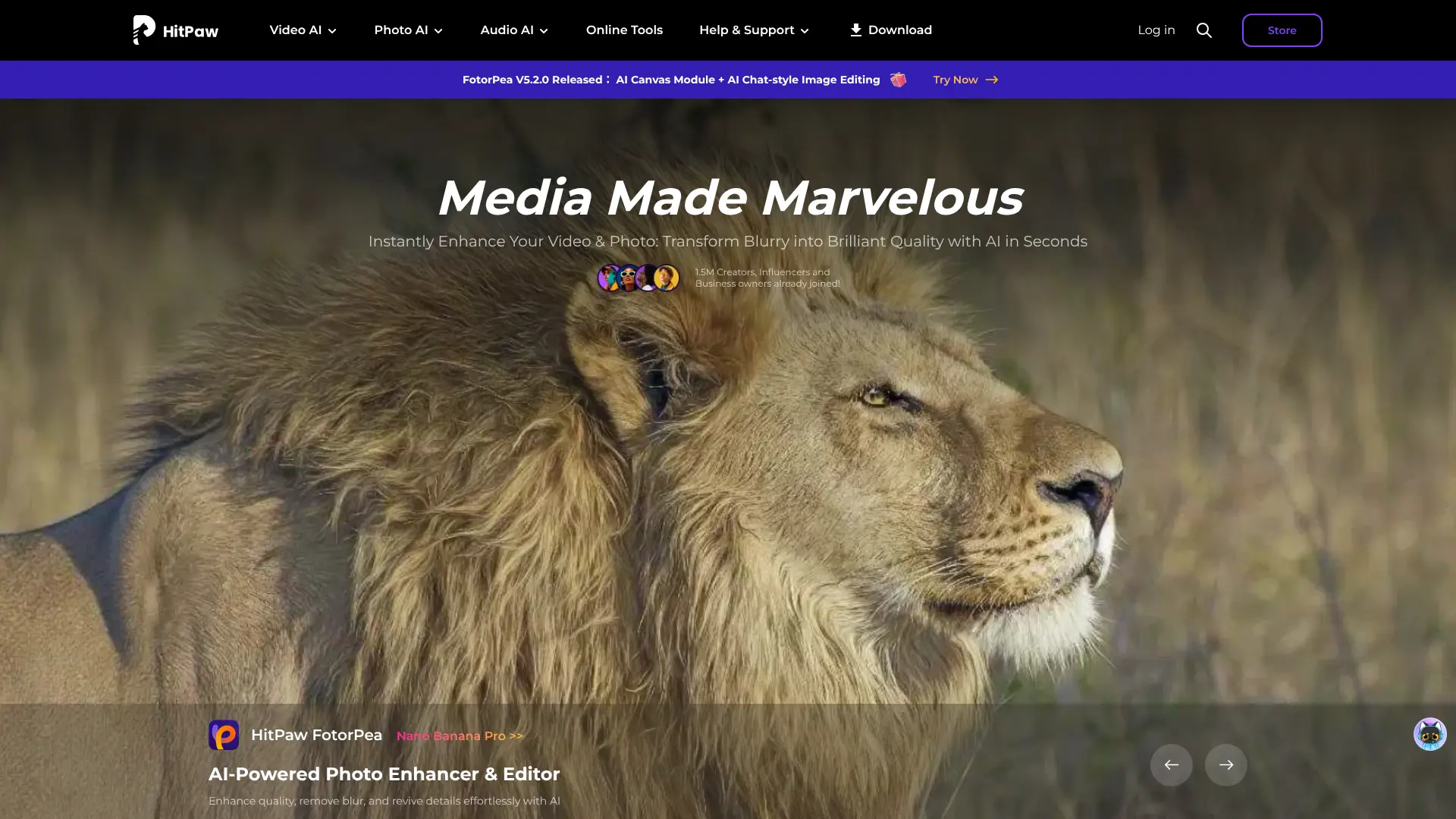The width and height of the screenshot is (1456, 819).
Task: Click the Store button
Action: [x=1282, y=30]
